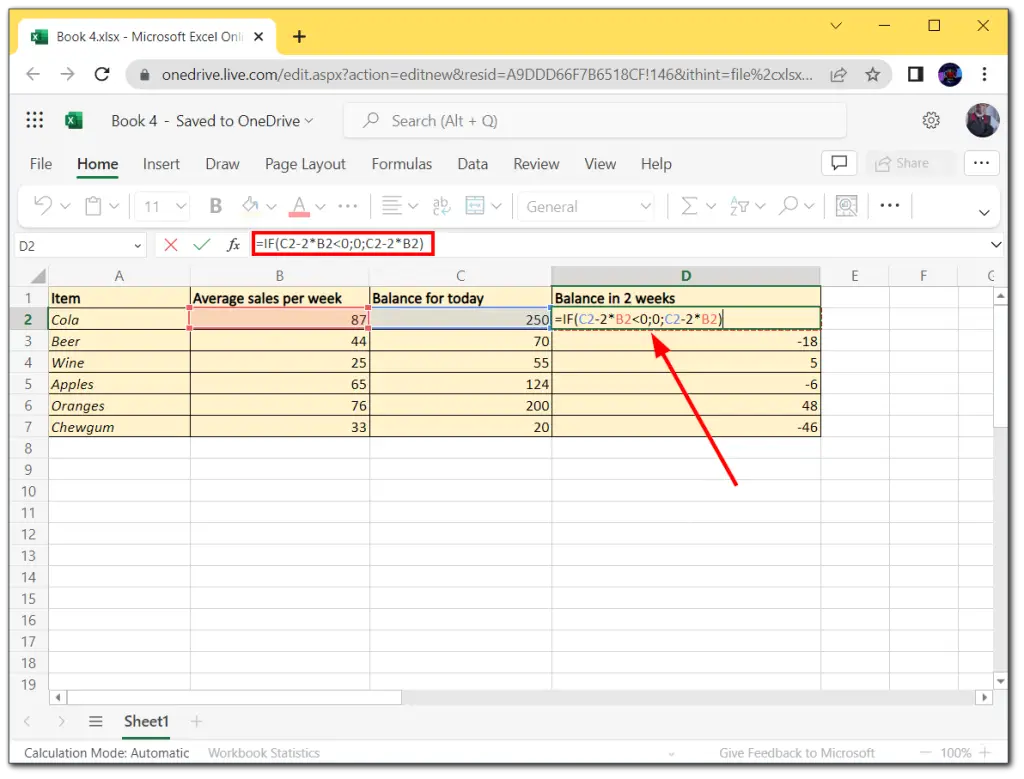Viewport: 1024px width, 779px height.
Task: Apply the red font color icon
Action: [299, 206]
